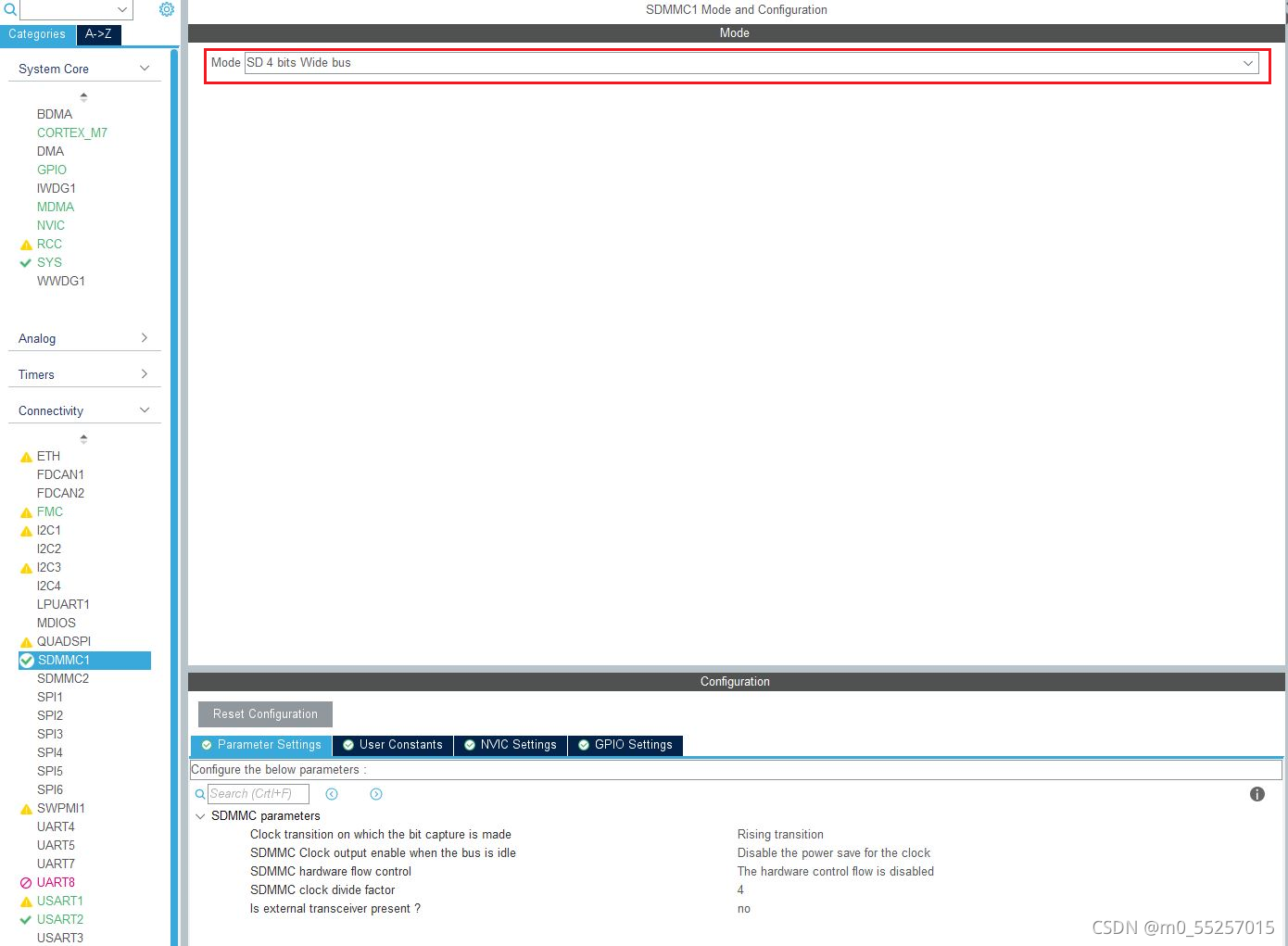1288x946 pixels.
Task: Click the Connectivity list scroll-up arrow
Action: [83, 437]
